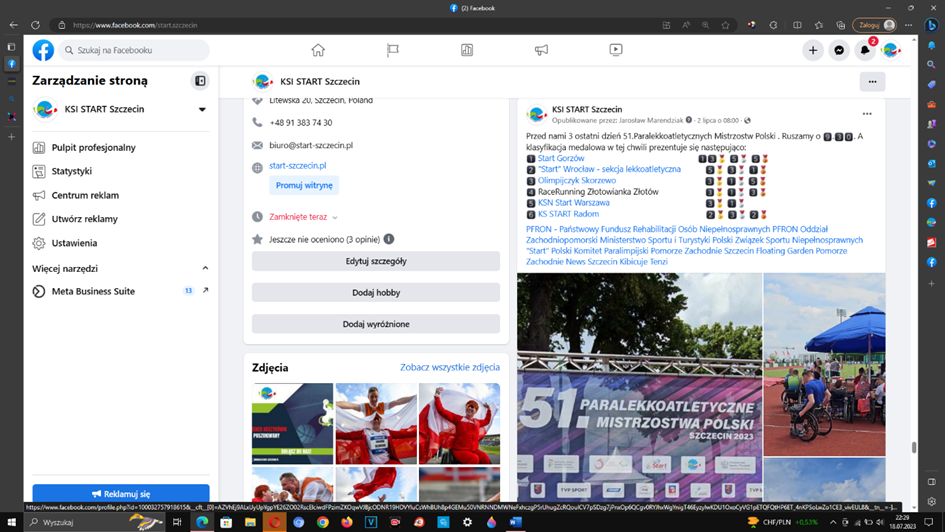945x532 pixels.
Task: Open page options three-dots button
Action: 872,81
